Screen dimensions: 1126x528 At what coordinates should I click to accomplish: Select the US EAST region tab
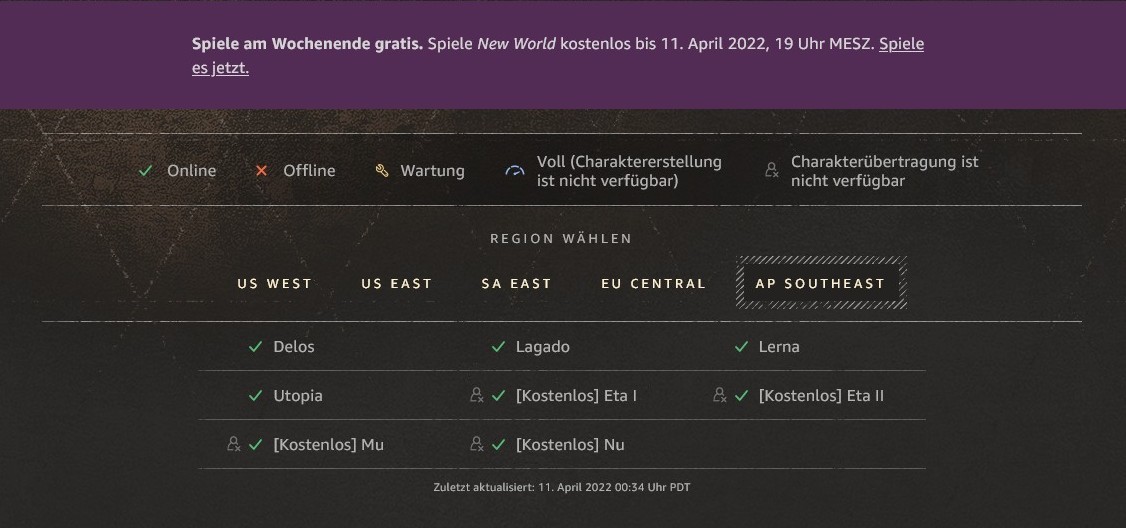397,284
